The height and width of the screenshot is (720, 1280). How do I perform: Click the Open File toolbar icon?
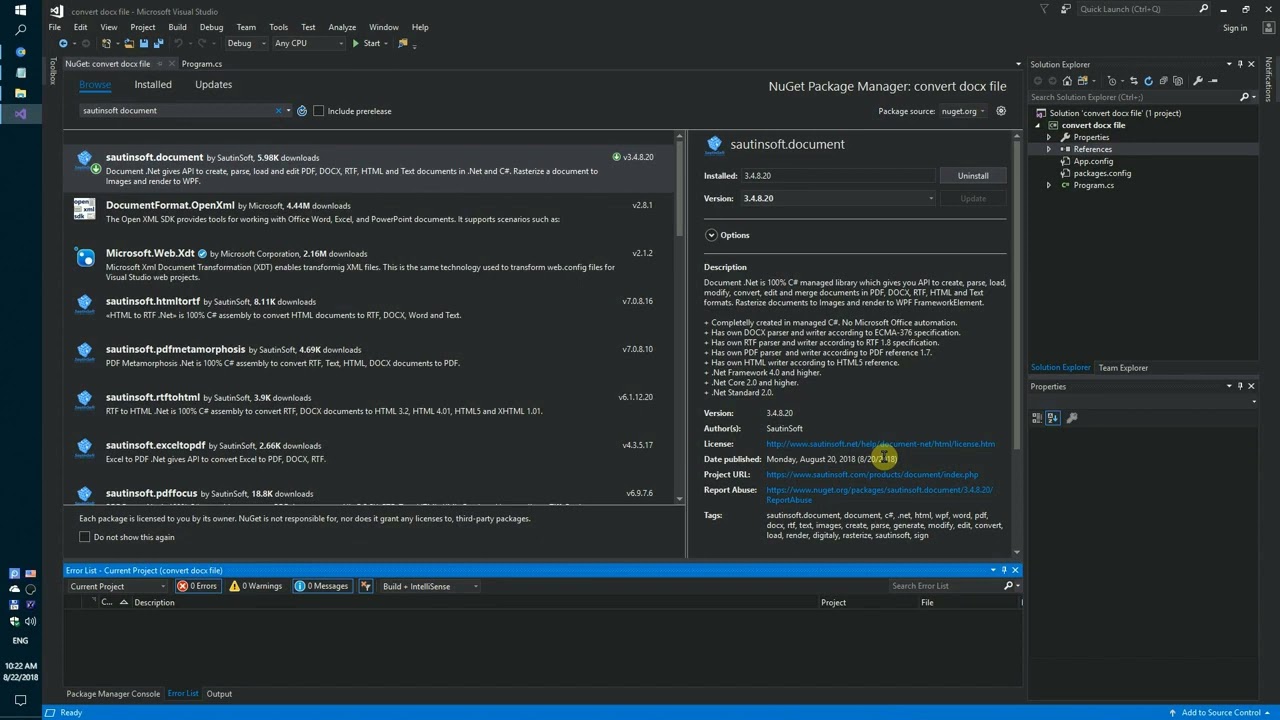click(129, 44)
